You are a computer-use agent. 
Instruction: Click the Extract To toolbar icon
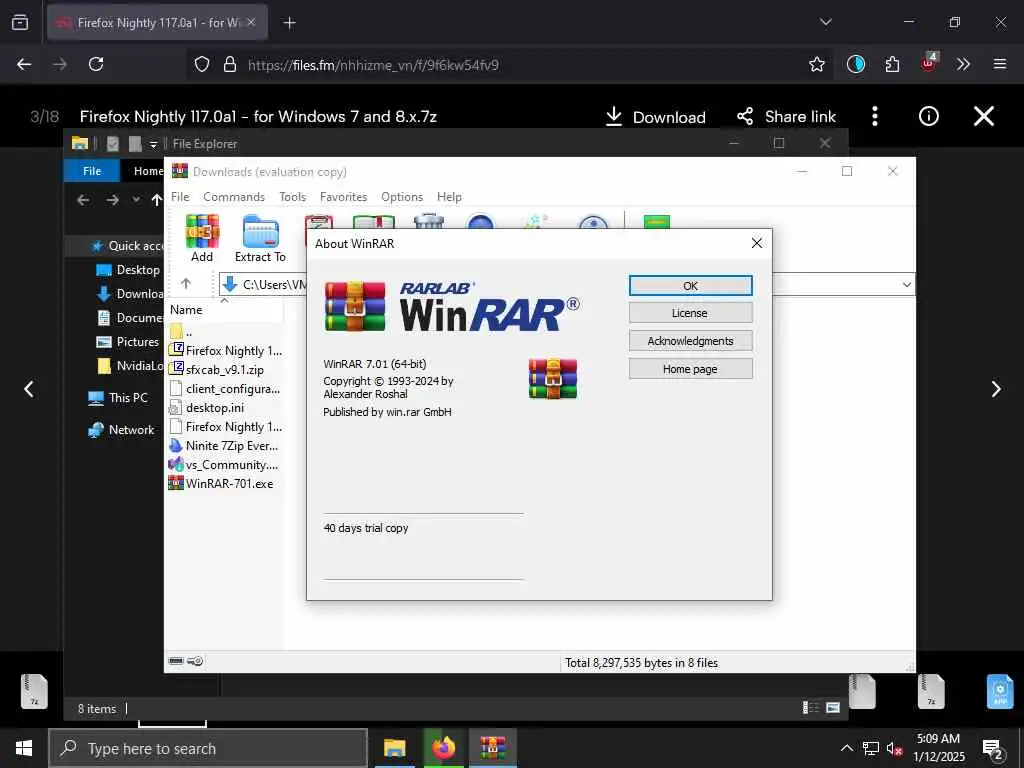coord(261,232)
